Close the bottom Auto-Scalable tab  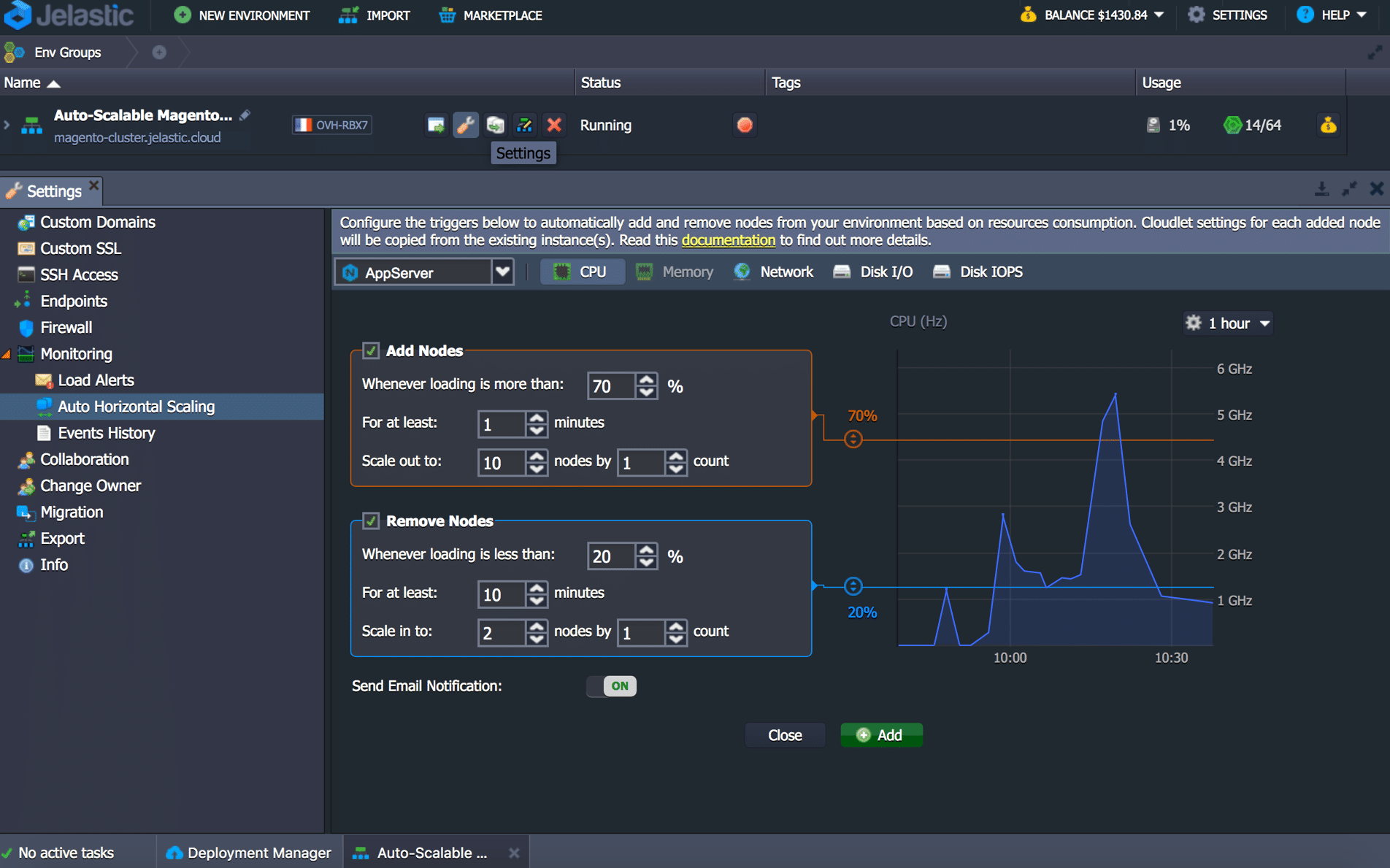514,853
